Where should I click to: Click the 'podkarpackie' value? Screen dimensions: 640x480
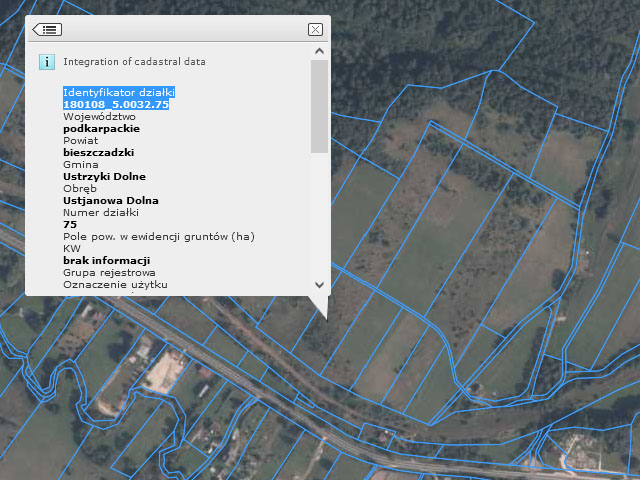click(102, 129)
